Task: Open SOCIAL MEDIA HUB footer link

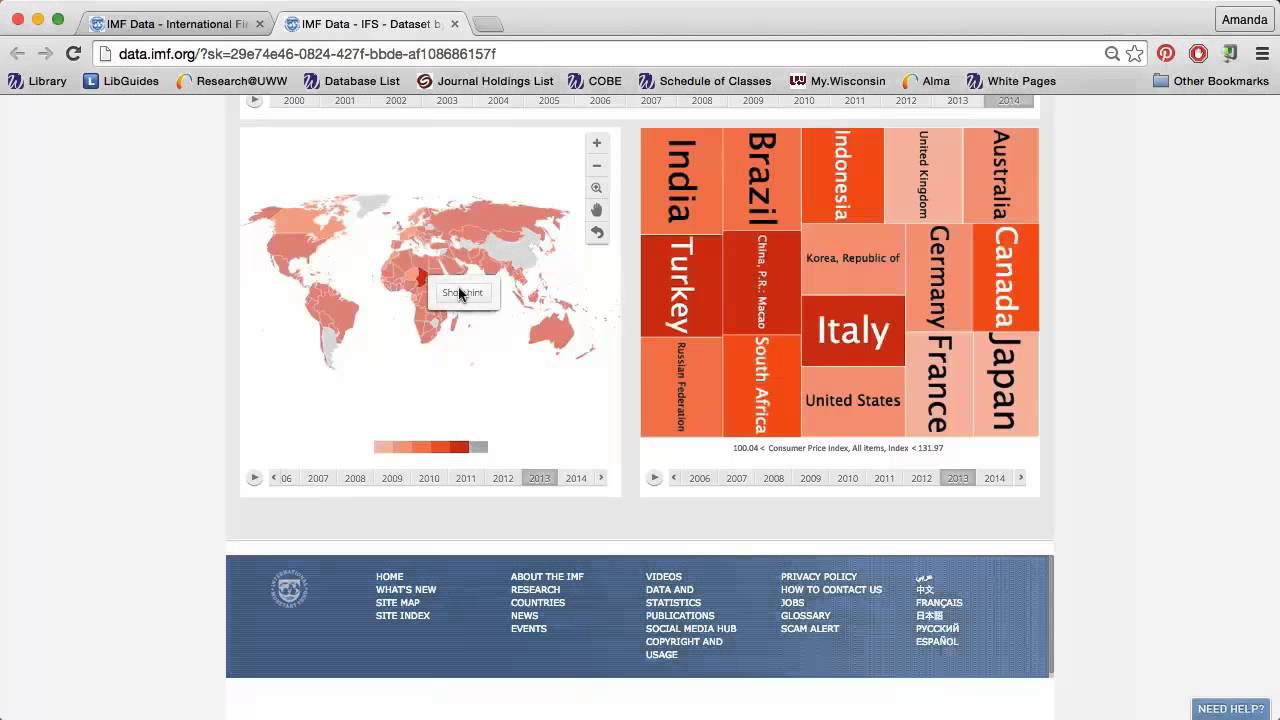Action: (x=691, y=629)
